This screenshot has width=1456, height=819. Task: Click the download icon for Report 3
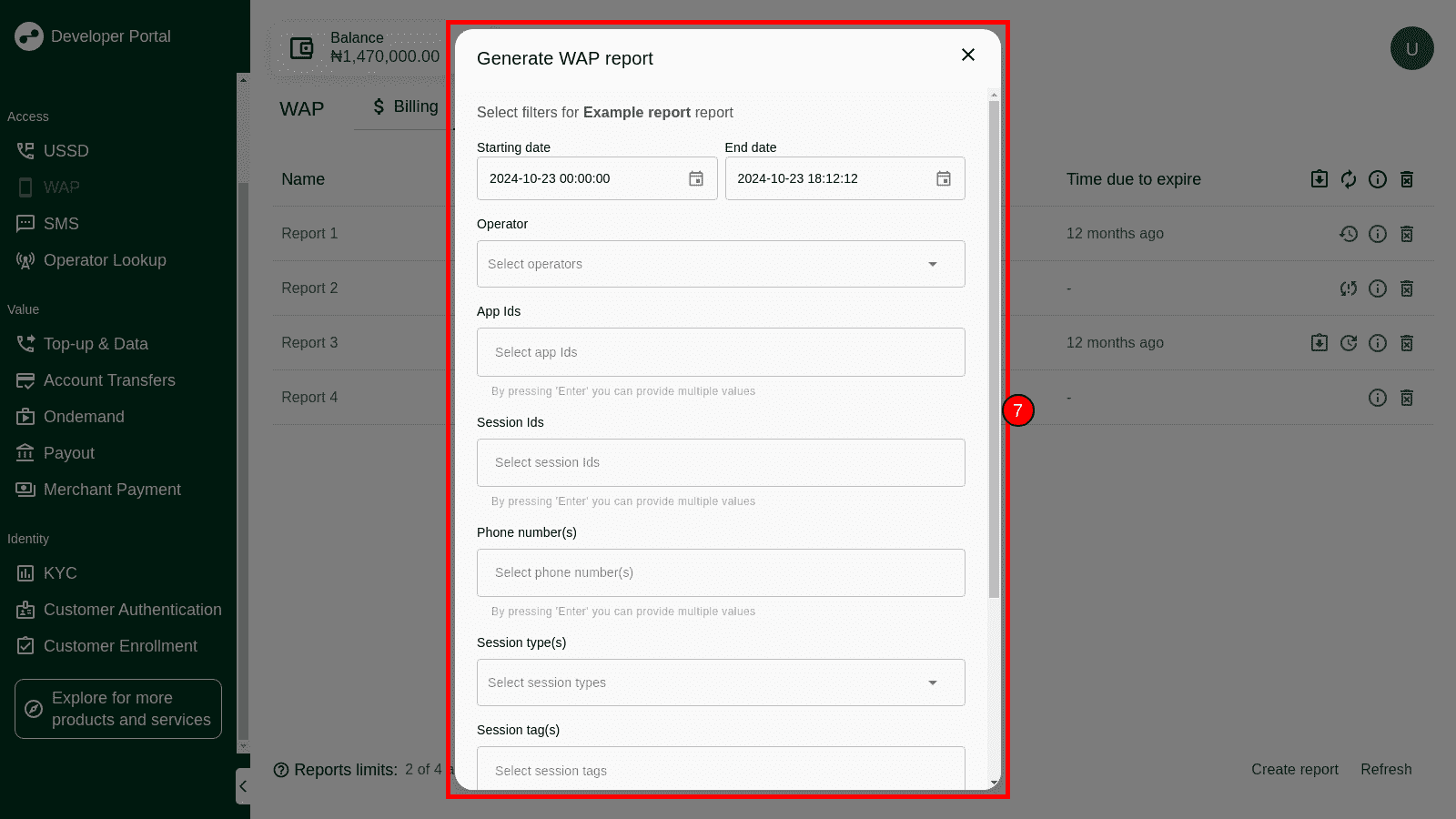tap(1319, 343)
